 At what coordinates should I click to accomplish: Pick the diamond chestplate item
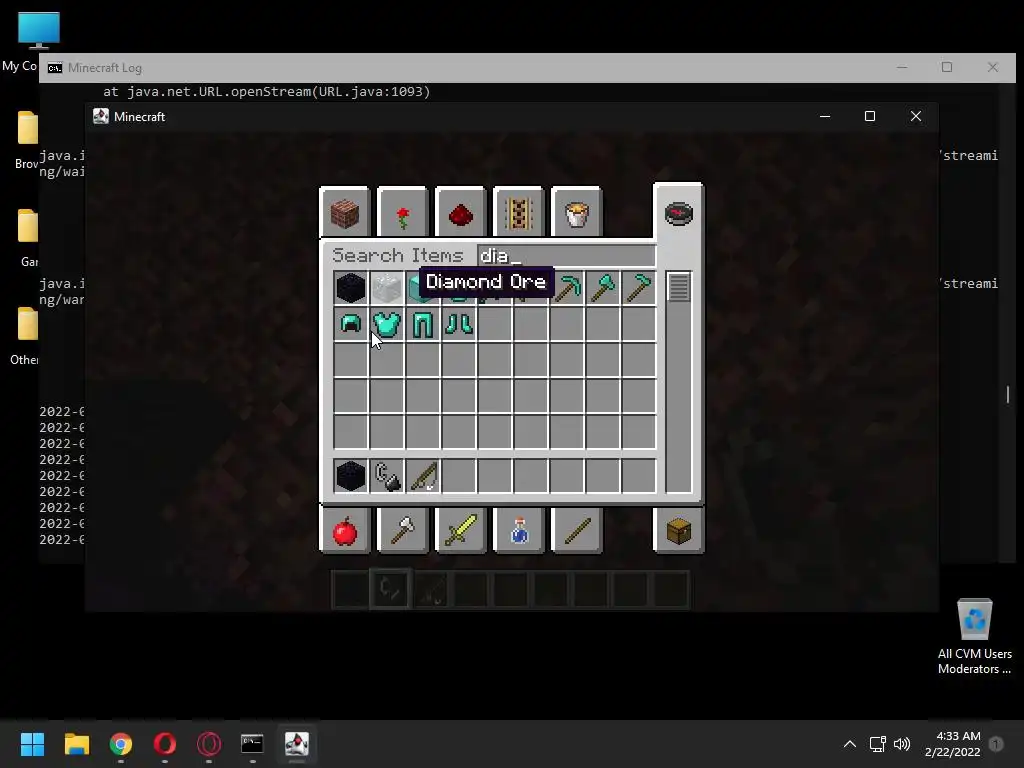(387, 324)
